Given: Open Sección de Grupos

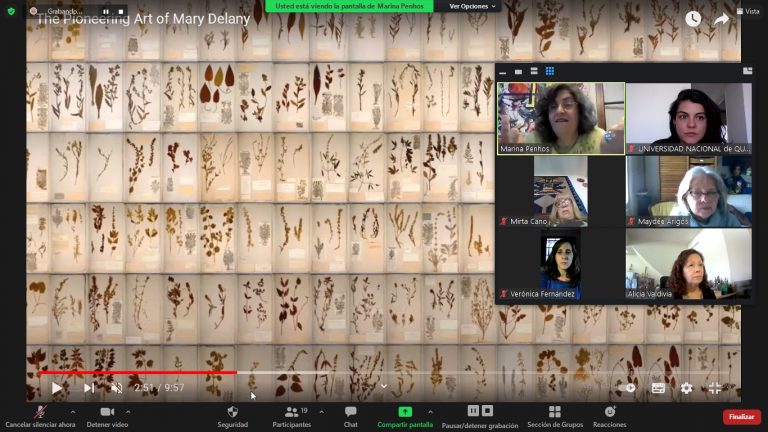Looking at the screenshot, I should 554,416.
